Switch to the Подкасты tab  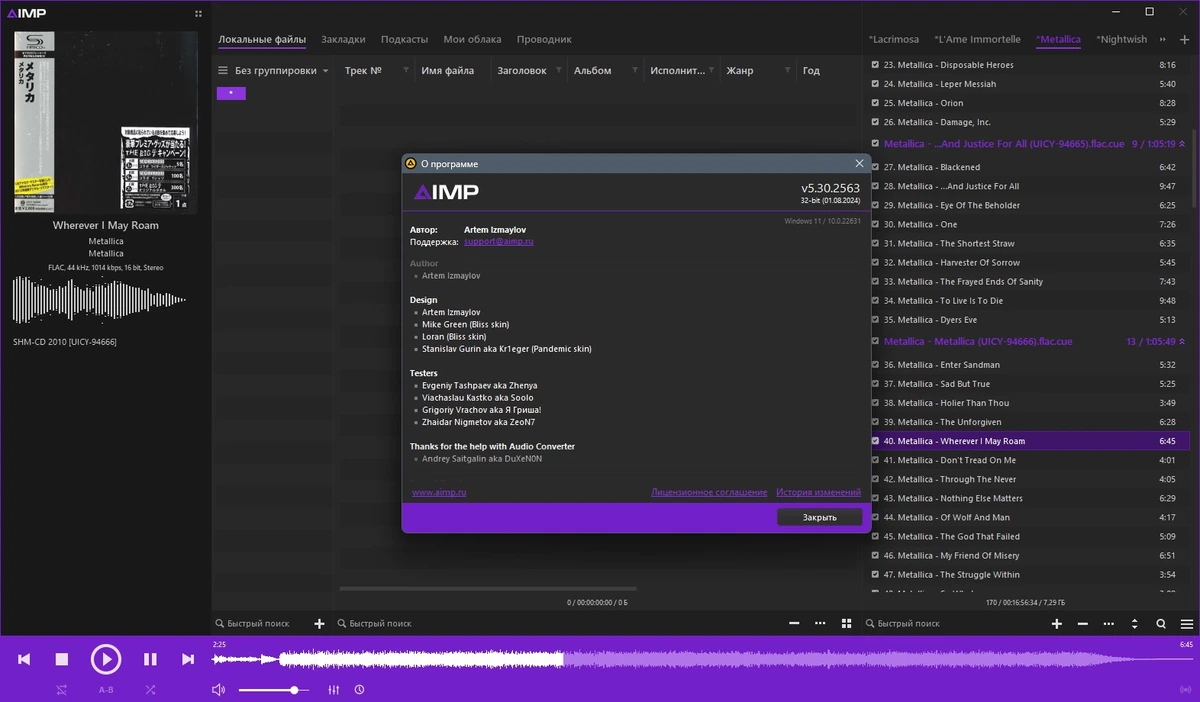point(404,39)
